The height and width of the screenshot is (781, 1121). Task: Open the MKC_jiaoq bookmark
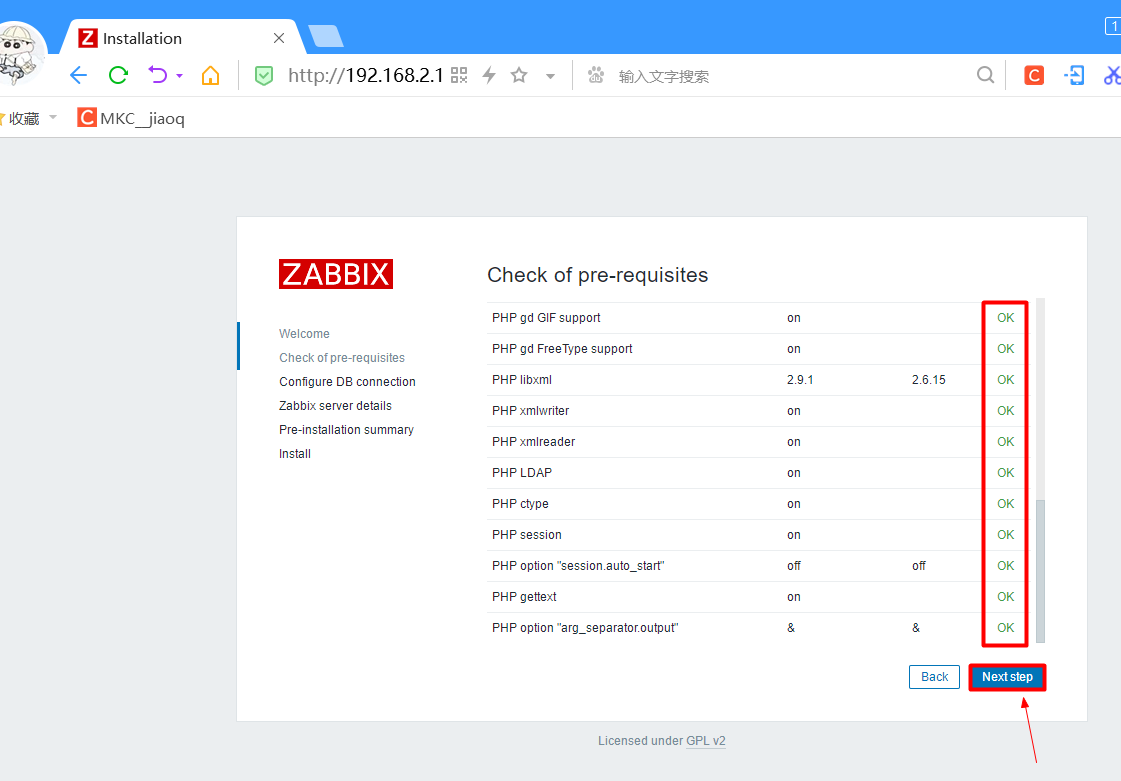pos(131,118)
